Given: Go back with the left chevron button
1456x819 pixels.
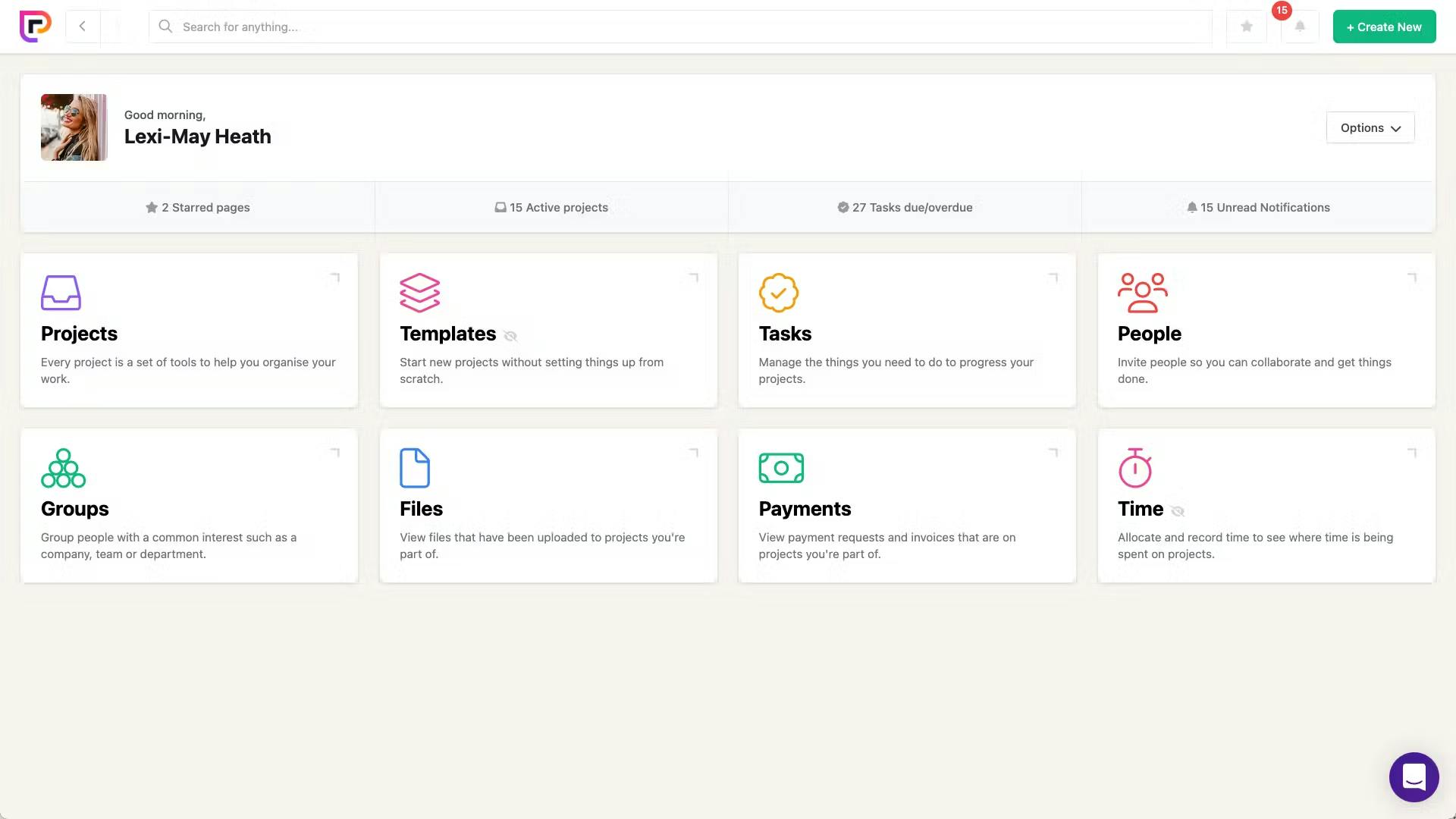Looking at the screenshot, I should tap(83, 27).
